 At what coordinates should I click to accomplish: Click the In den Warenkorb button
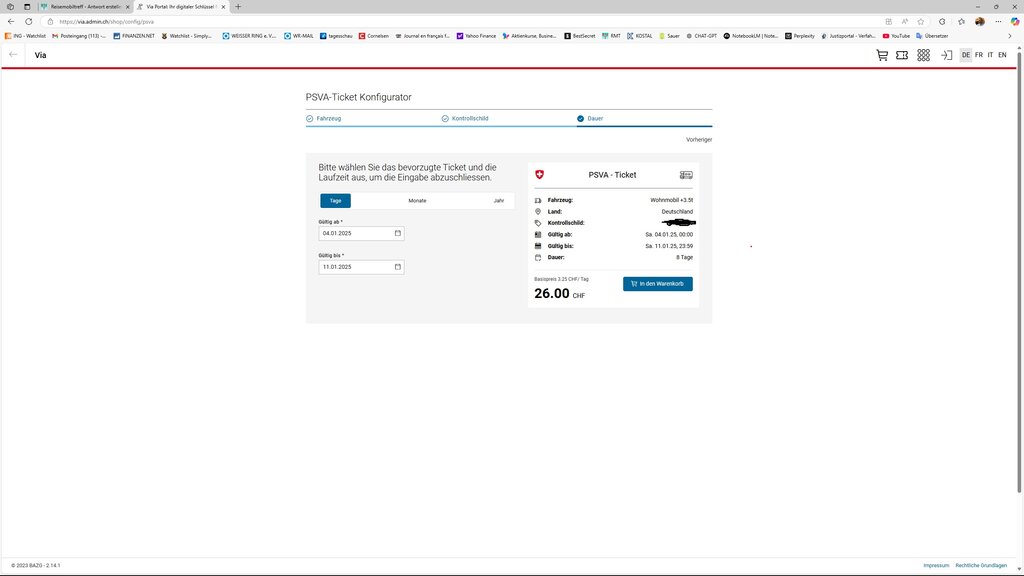click(x=658, y=283)
